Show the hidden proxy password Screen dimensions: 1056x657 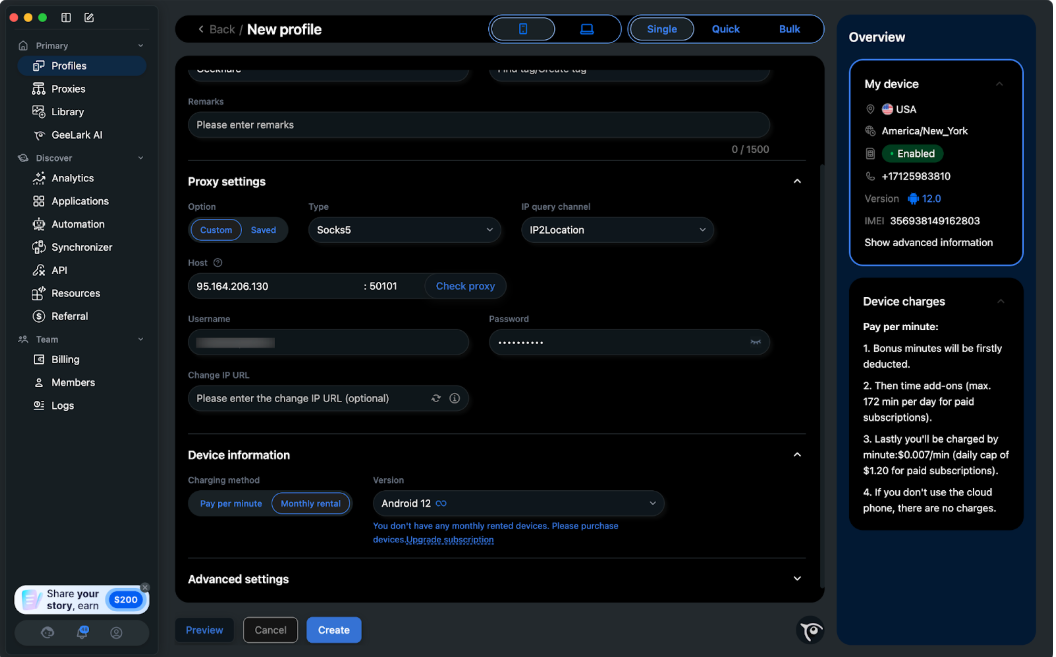pos(756,342)
